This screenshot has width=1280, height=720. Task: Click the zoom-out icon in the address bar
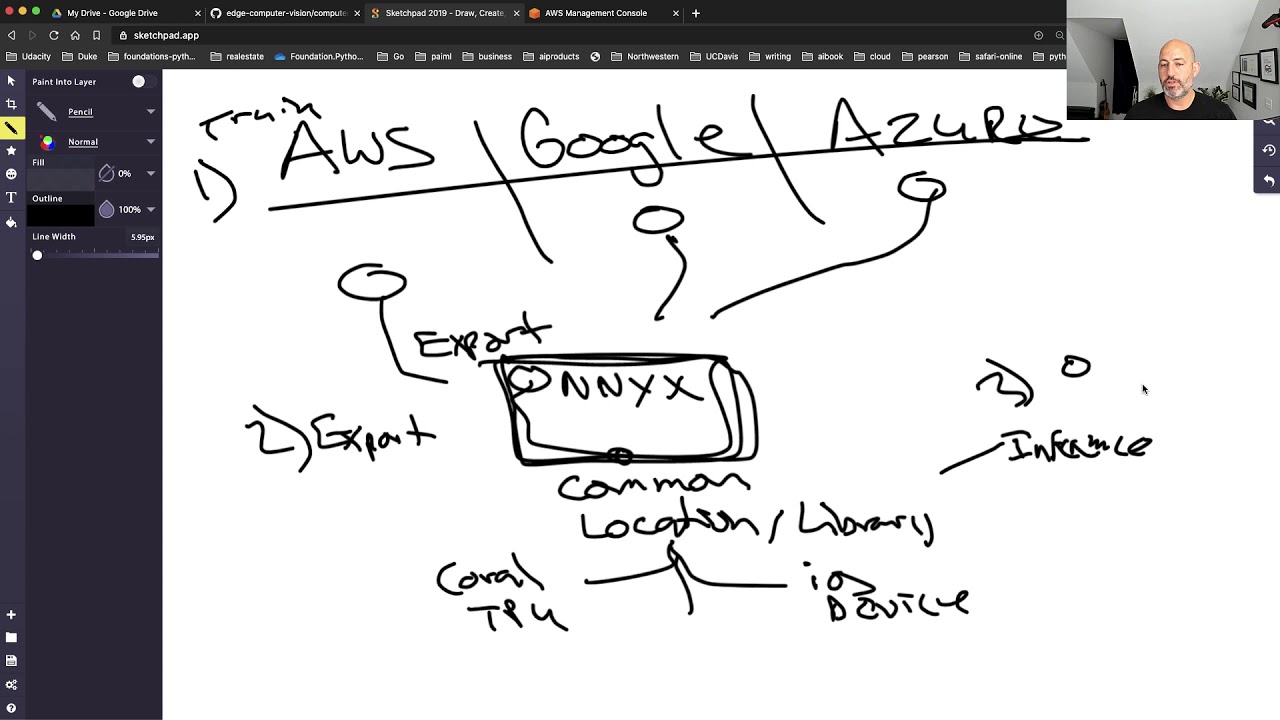click(x=1059, y=35)
